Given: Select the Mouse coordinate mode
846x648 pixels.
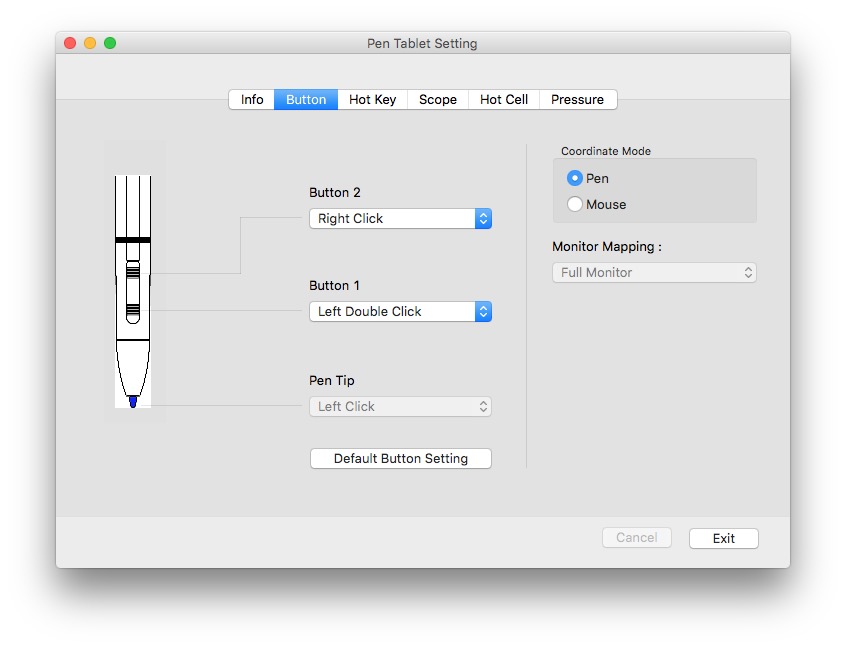Looking at the screenshot, I should tap(575, 204).
